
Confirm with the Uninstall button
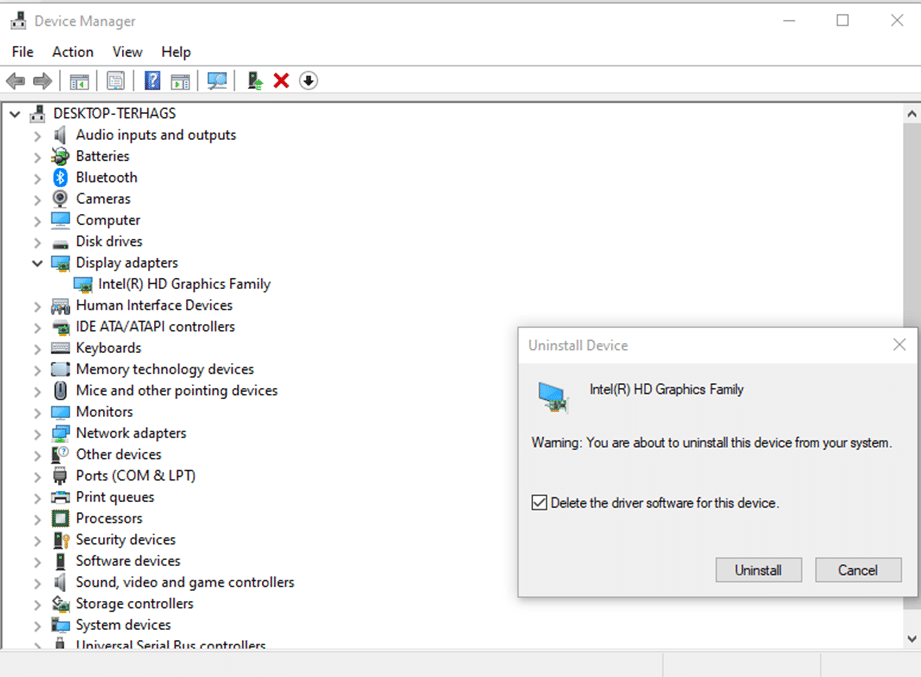click(x=758, y=570)
